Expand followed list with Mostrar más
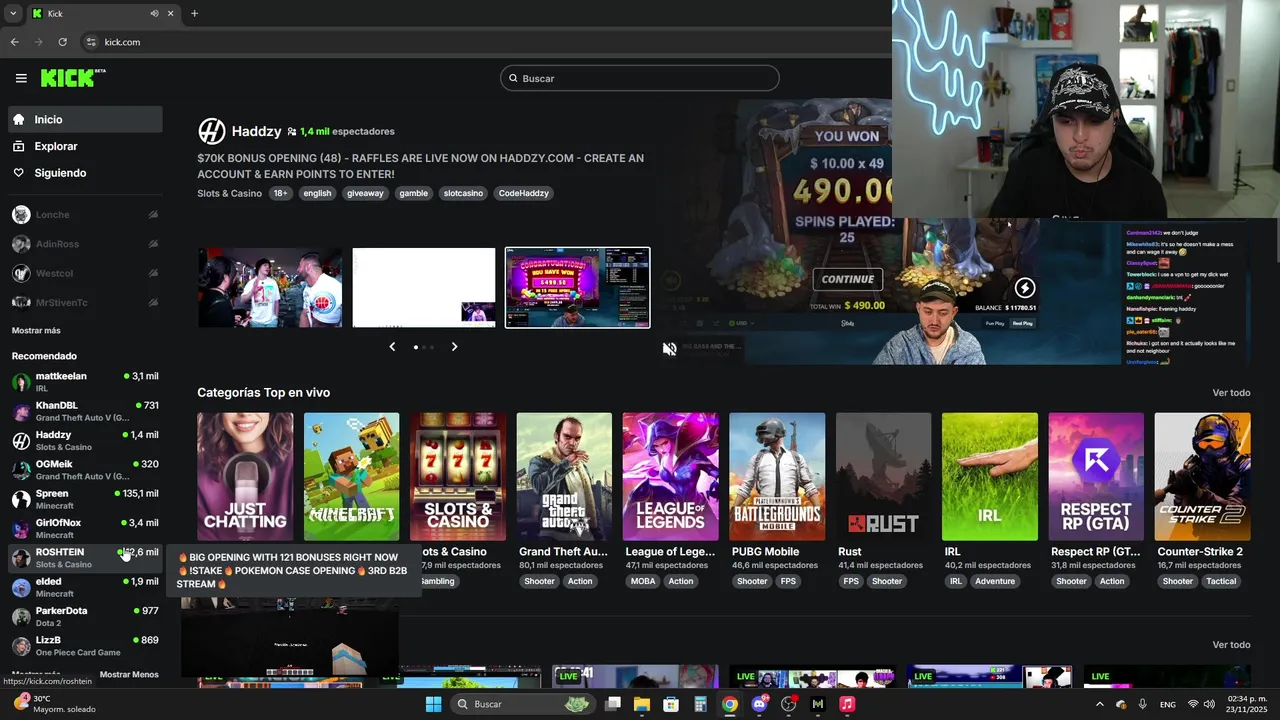The image size is (1280, 720). (36, 331)
